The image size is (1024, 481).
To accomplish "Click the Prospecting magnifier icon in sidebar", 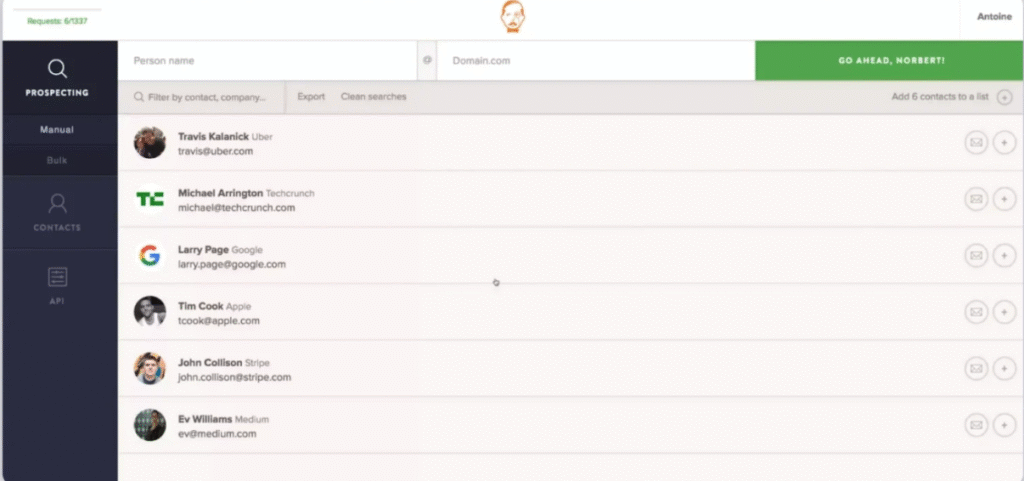I will tap(58, 68).
